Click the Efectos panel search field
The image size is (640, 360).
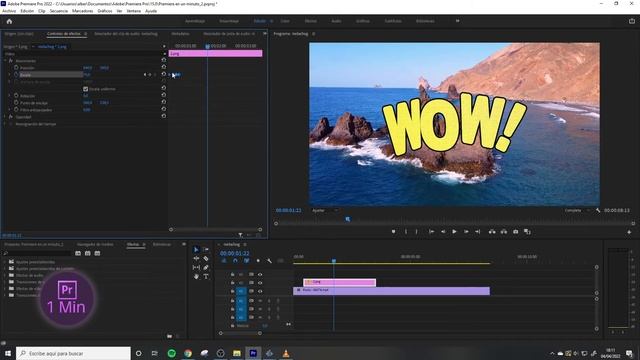[x=38, y=253]
